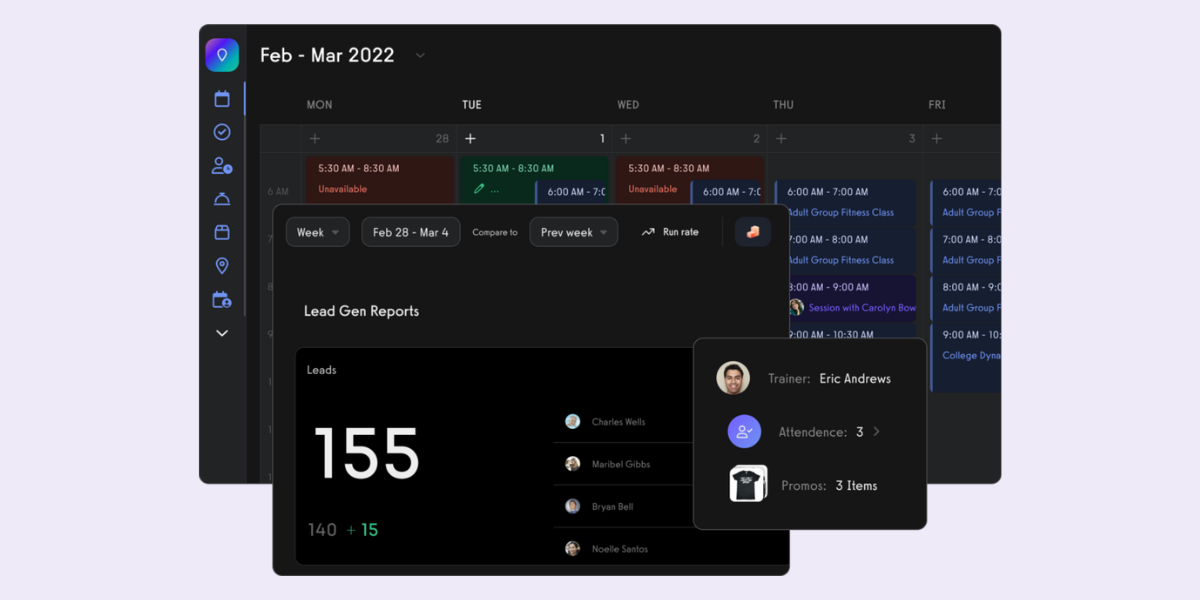The height and width of the screenshot is (600, 1200).
Task: Click Carolyn's avatar on the Thursday session
Action: coord(796,307)
